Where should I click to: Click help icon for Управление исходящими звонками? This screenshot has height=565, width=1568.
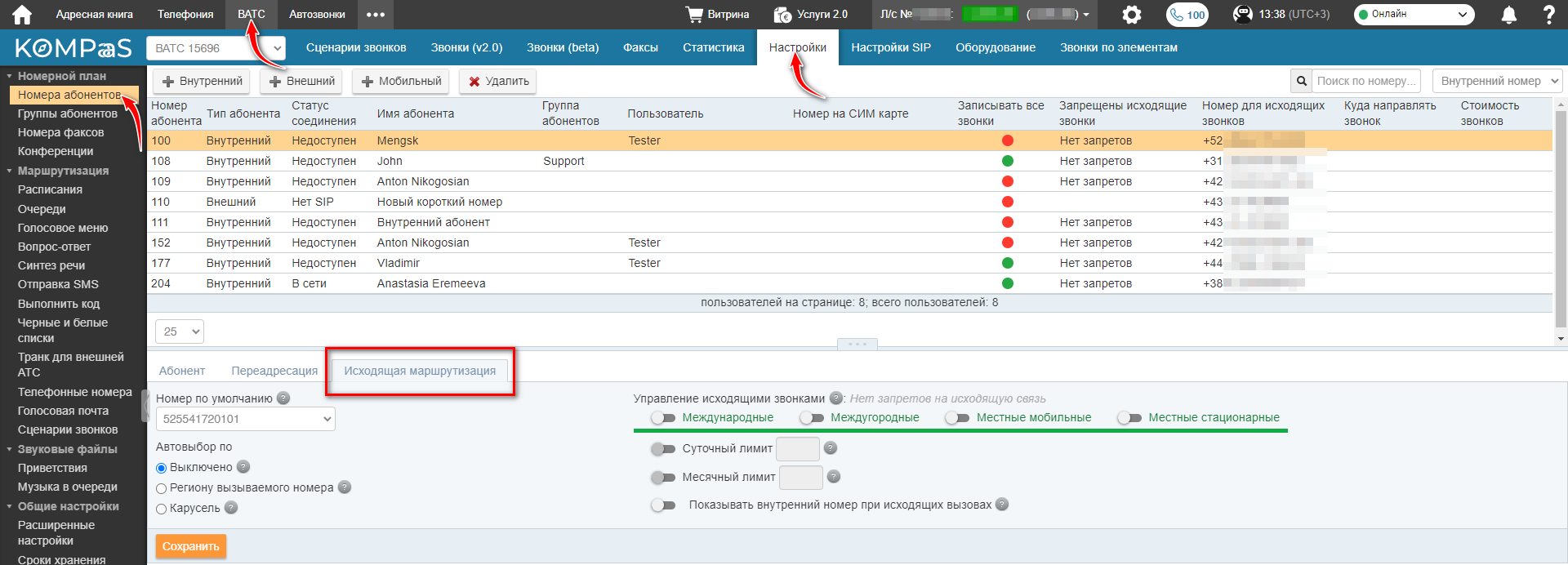tap(836, 398)
